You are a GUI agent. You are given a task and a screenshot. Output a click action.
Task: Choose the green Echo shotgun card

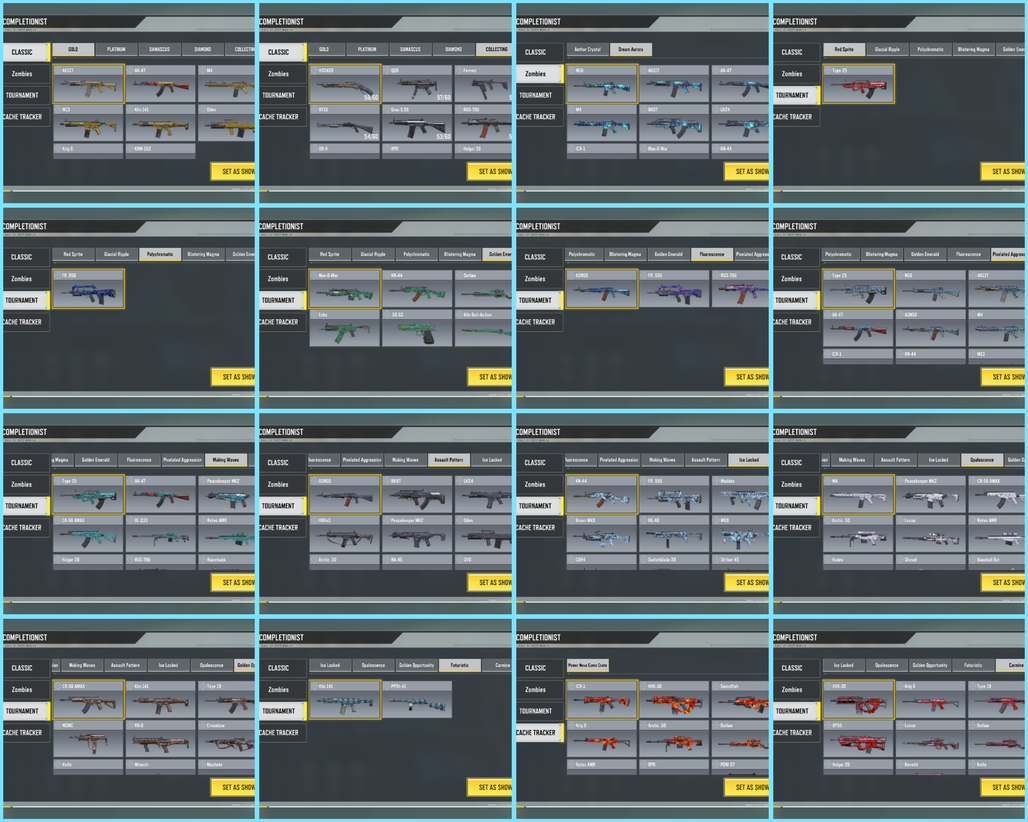pyautogui.click(x=345, y=328)
